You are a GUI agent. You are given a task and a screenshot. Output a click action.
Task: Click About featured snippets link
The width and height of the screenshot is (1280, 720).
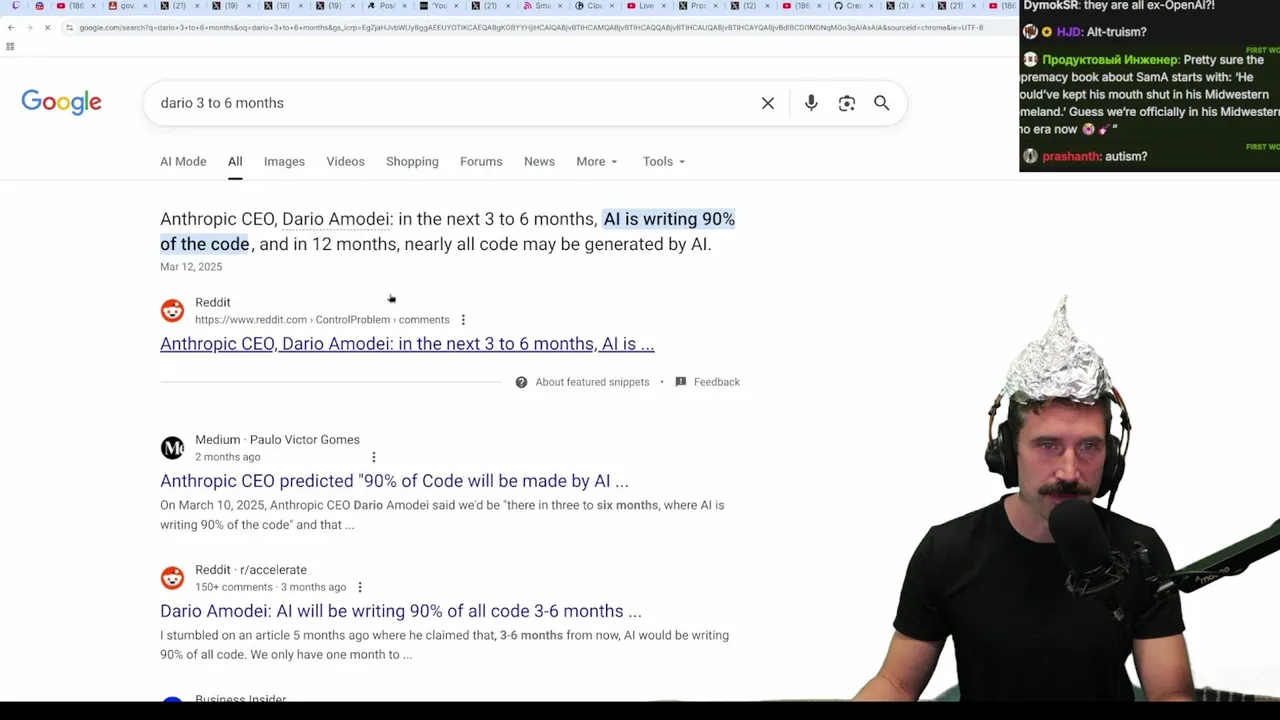coord(592,382)
